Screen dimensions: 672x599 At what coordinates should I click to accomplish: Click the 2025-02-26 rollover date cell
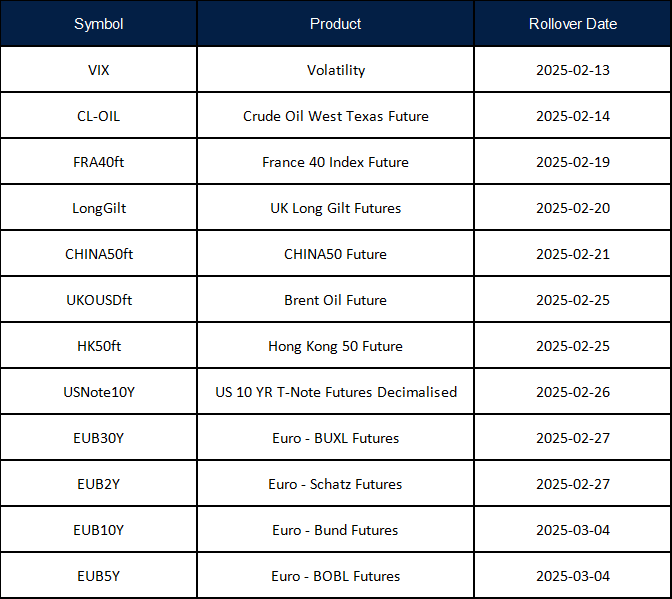tap(572, 392)
